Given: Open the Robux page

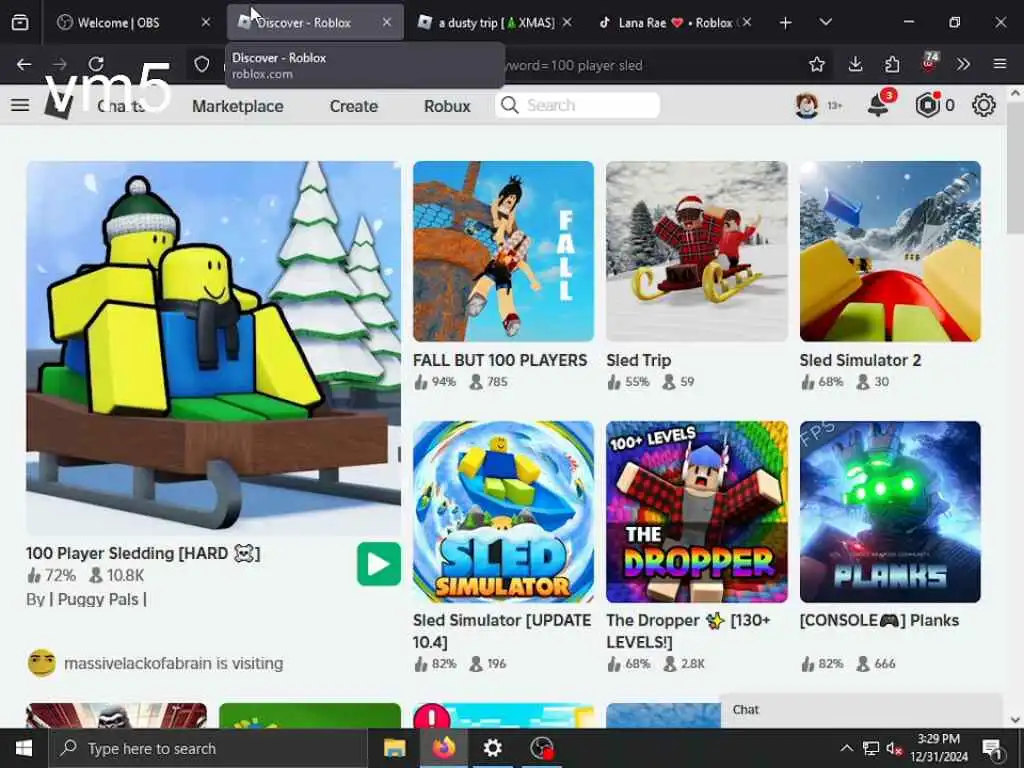Looking at the screenshot, I should point(447,106).
